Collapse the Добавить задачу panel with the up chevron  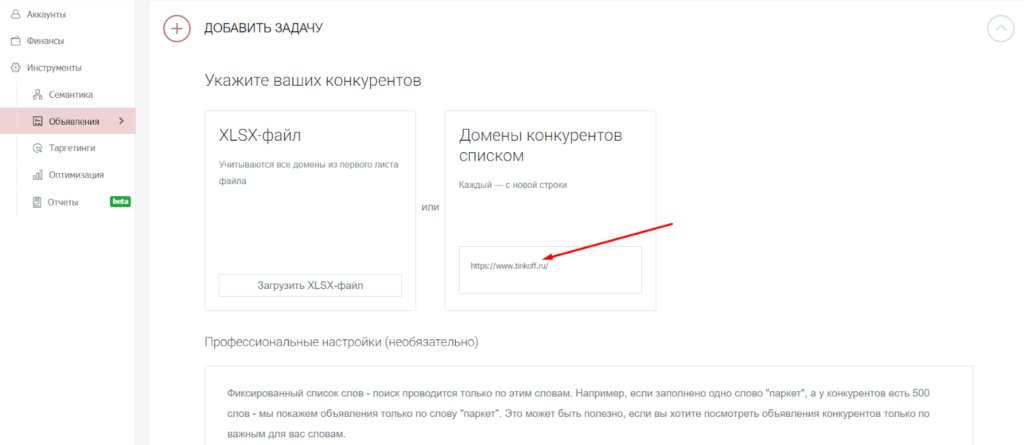[x=1000, y=29]
